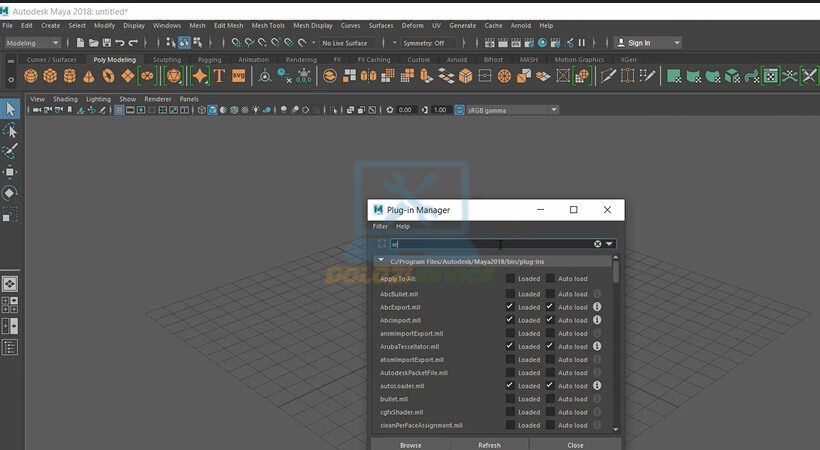Select the Scale tool in toolbox
This screenshot has height=450, width=820.
pos(10,215)
